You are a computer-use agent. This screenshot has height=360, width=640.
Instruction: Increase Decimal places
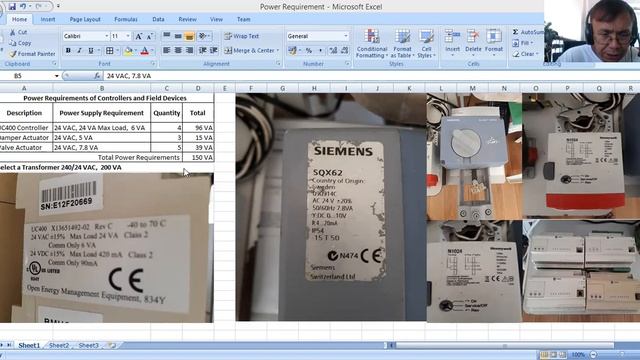coord(333,51)
